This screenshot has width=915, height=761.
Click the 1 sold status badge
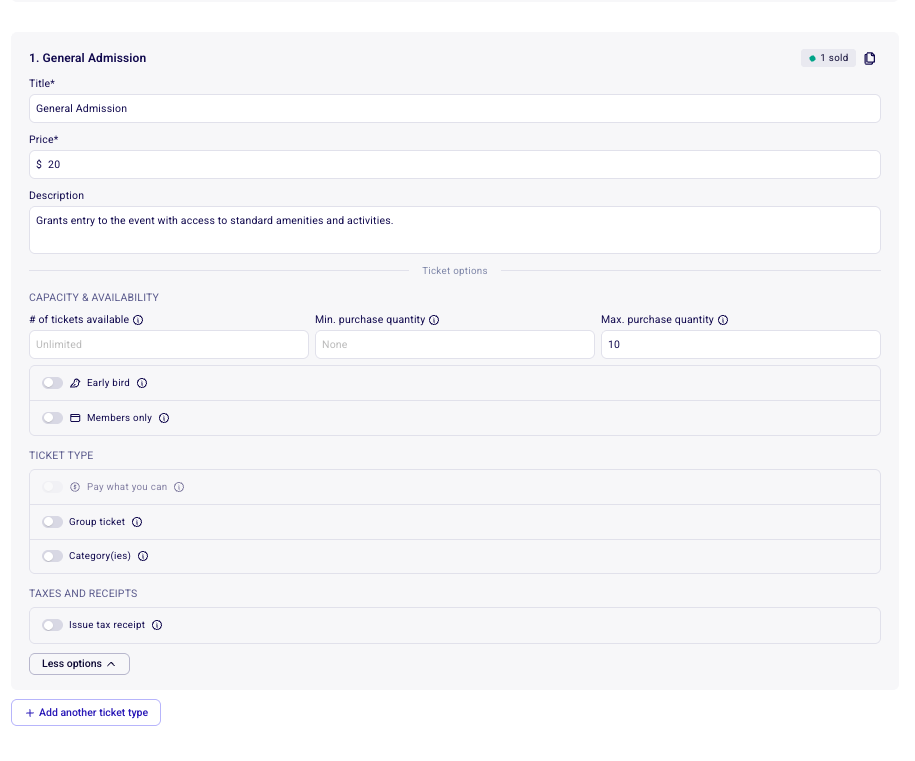click(828, 58)
